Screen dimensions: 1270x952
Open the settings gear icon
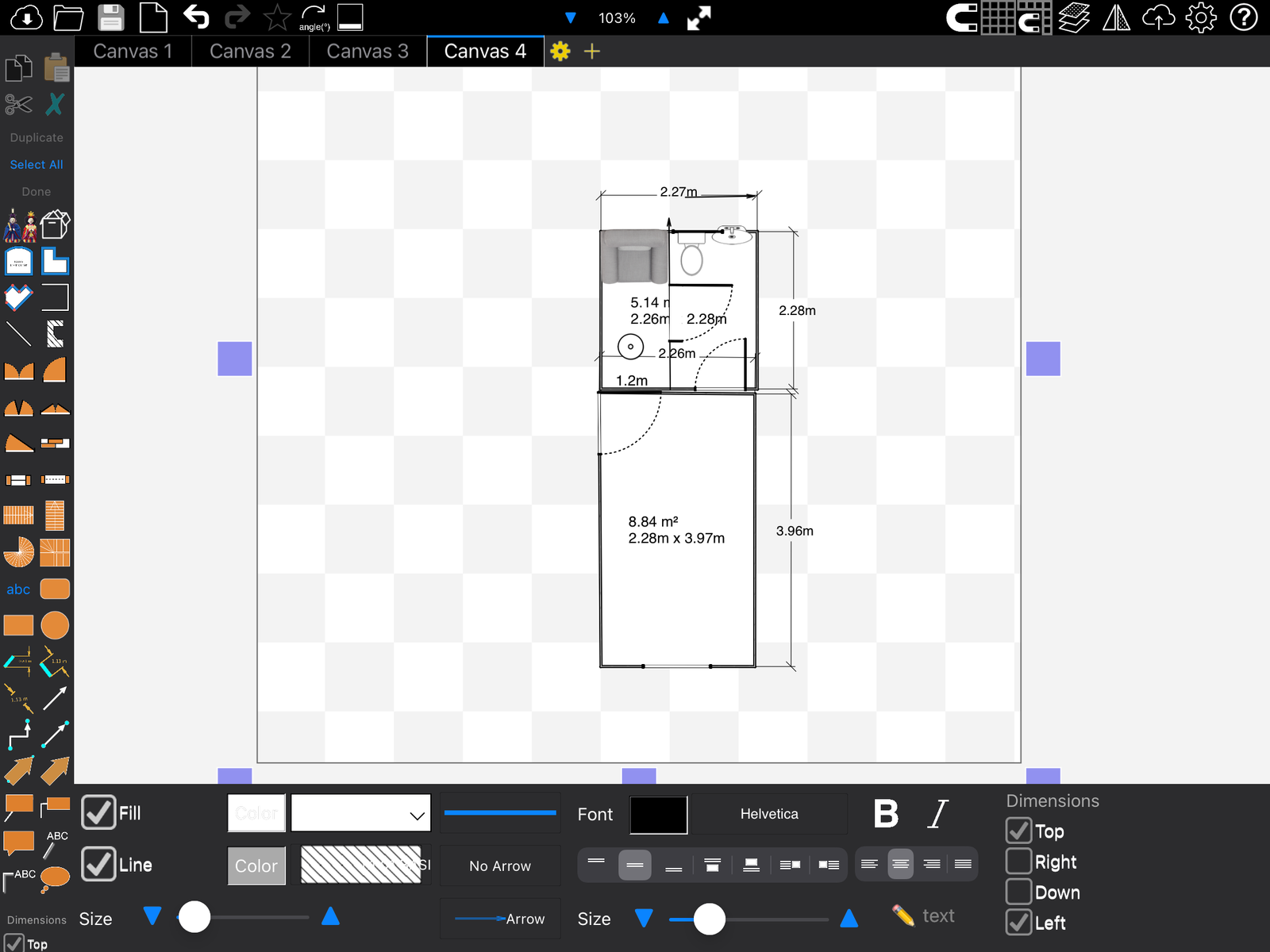(x=1200, y=17)
